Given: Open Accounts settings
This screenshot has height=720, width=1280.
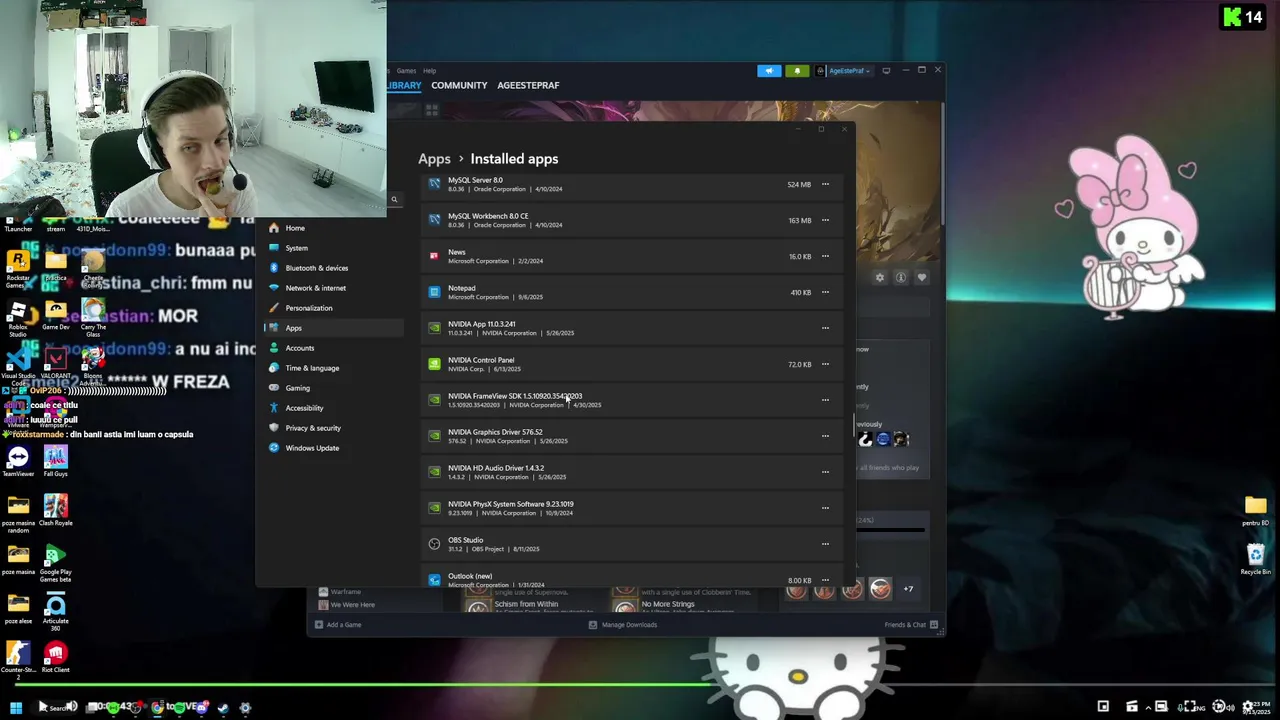Looking at the screenshot, I should [x=334, y=348].
